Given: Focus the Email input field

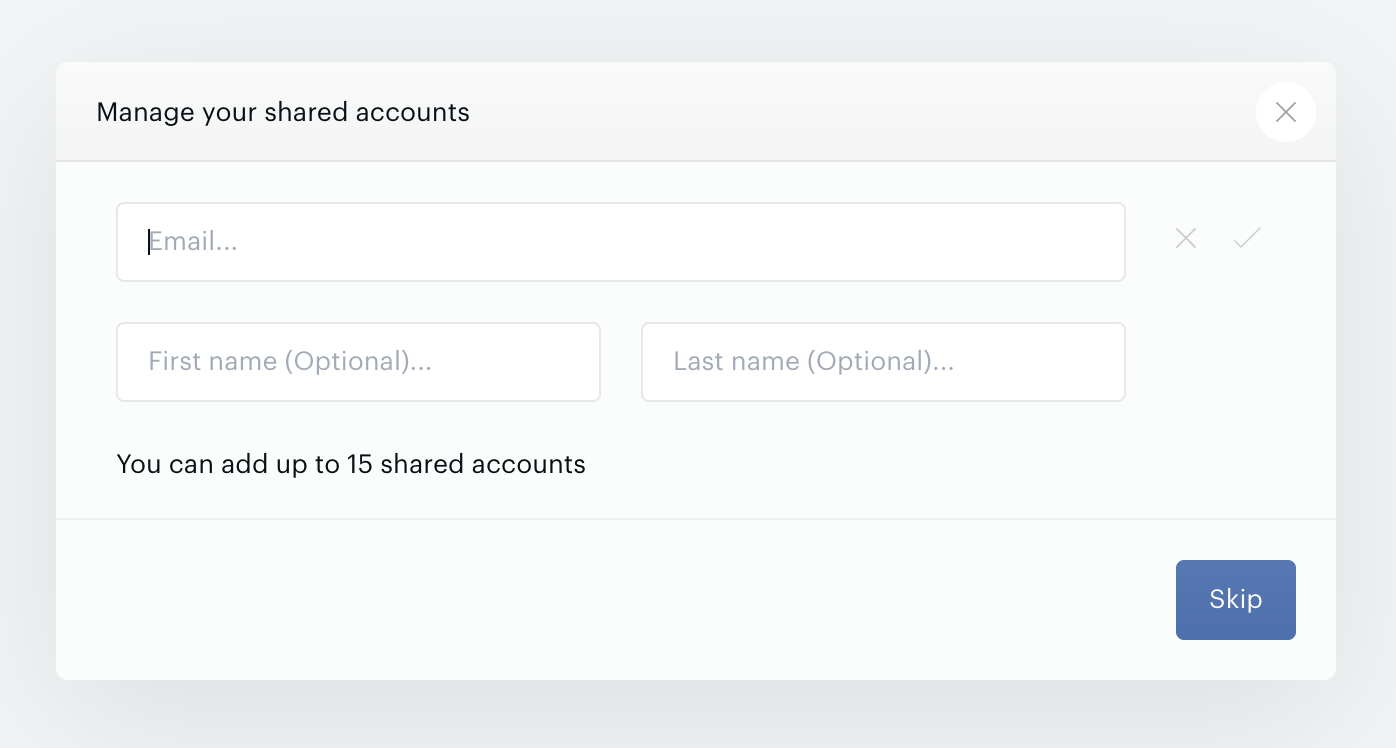Looking at the screenshot, I should 621,242.
